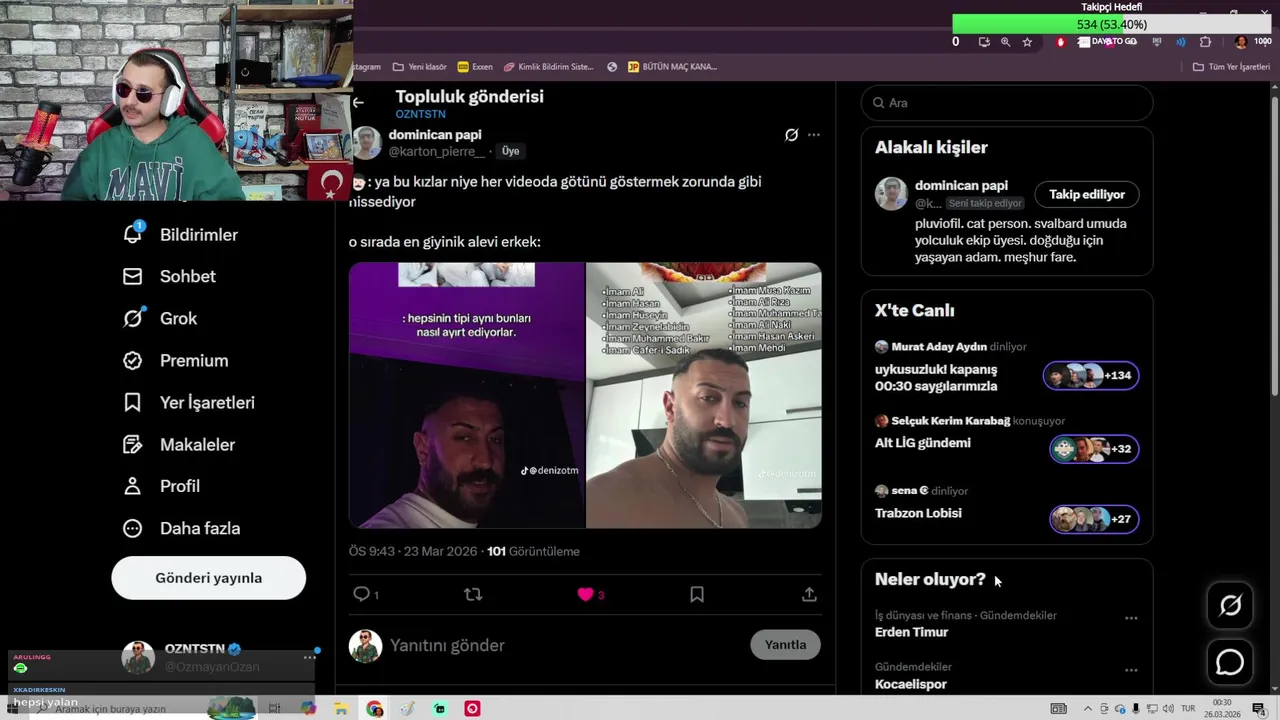Open dominican papi in Alakalı kişiler
Viewport: 1280px width, 720px height.
click(961, 185)
